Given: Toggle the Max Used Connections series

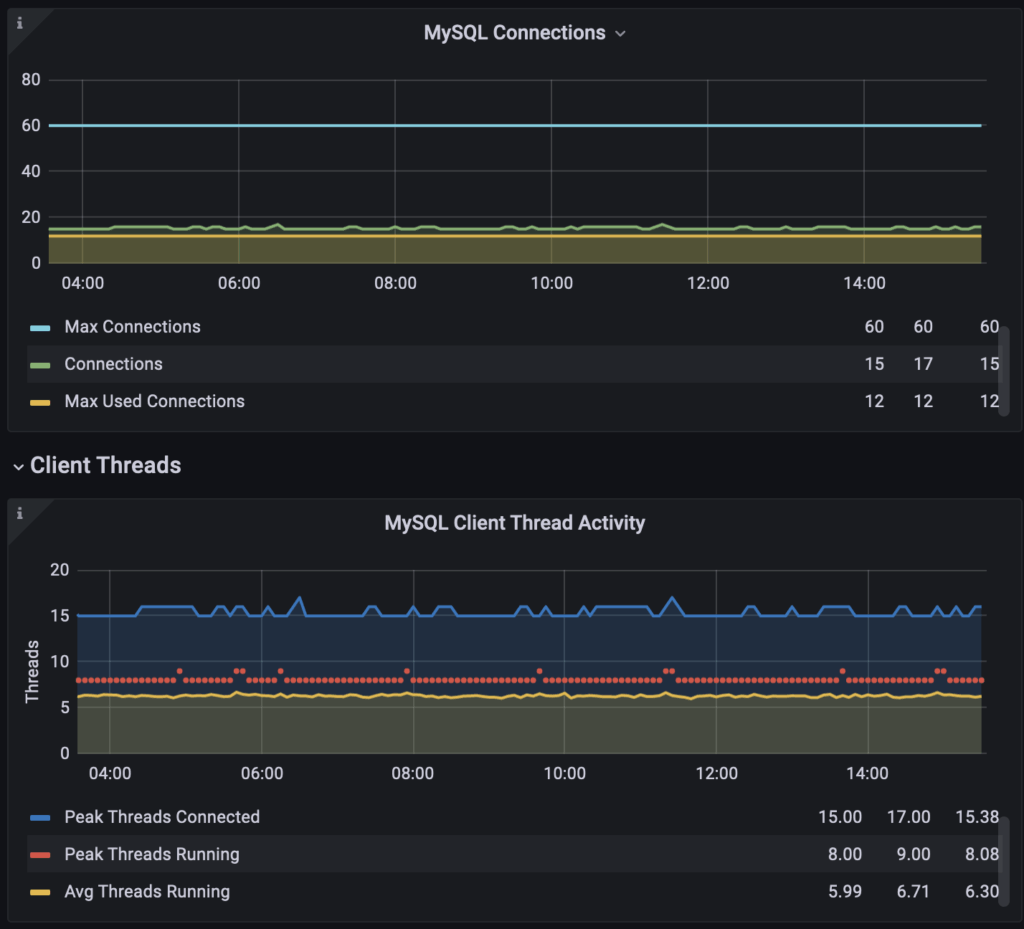Looking at the screenshot, I should 154,401.
